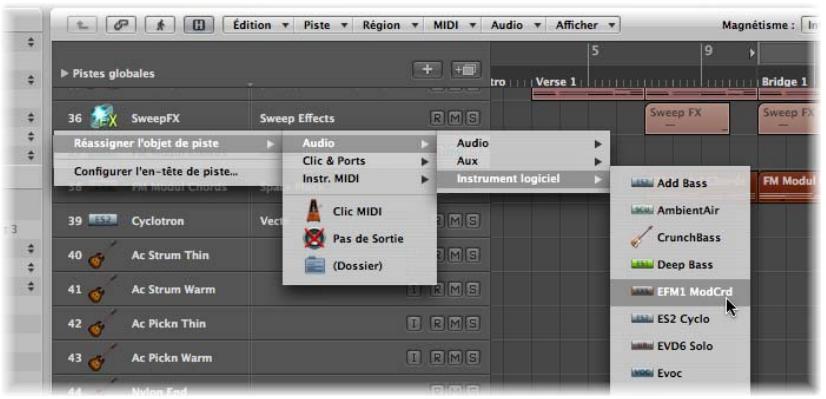Click the Ac Pickn Warm guitar icon
The image size is (826, 399).
coord(103,357)
